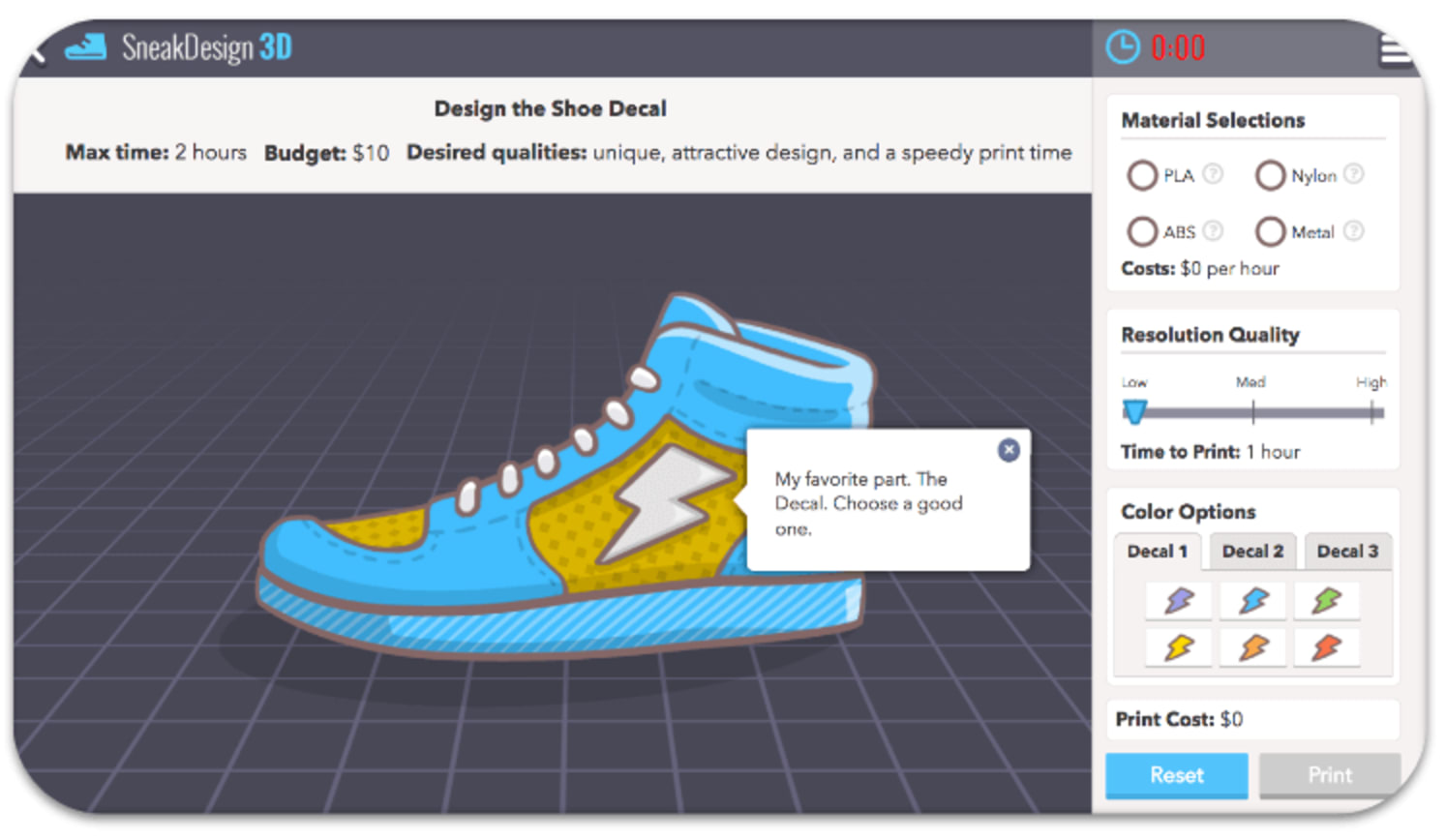Set resolution slider to Med tick

tap(1252, 413)
